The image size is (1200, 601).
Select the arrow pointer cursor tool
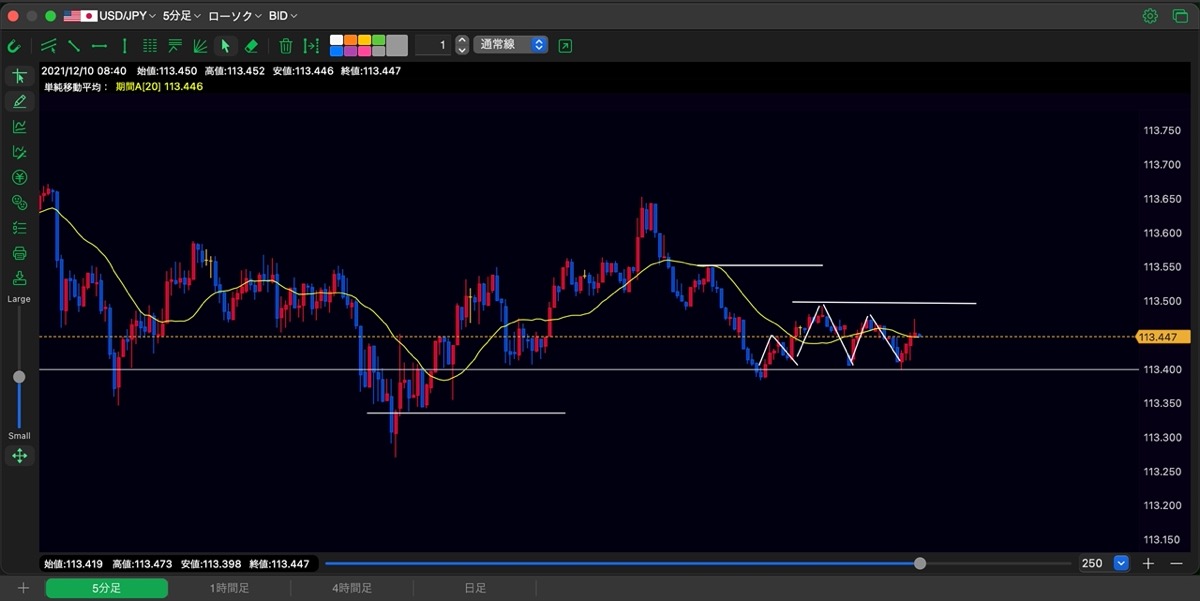(225, 45)
